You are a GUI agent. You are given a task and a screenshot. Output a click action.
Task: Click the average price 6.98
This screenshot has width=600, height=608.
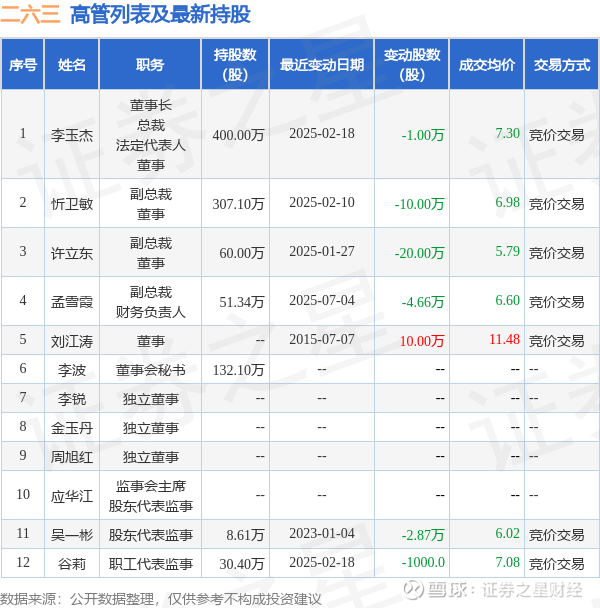(x=507, y=202)
